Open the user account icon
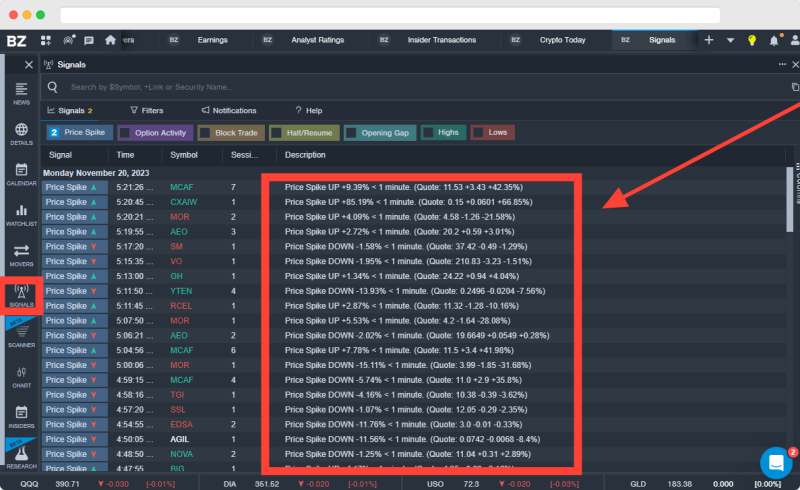 [x=795, y=40]
